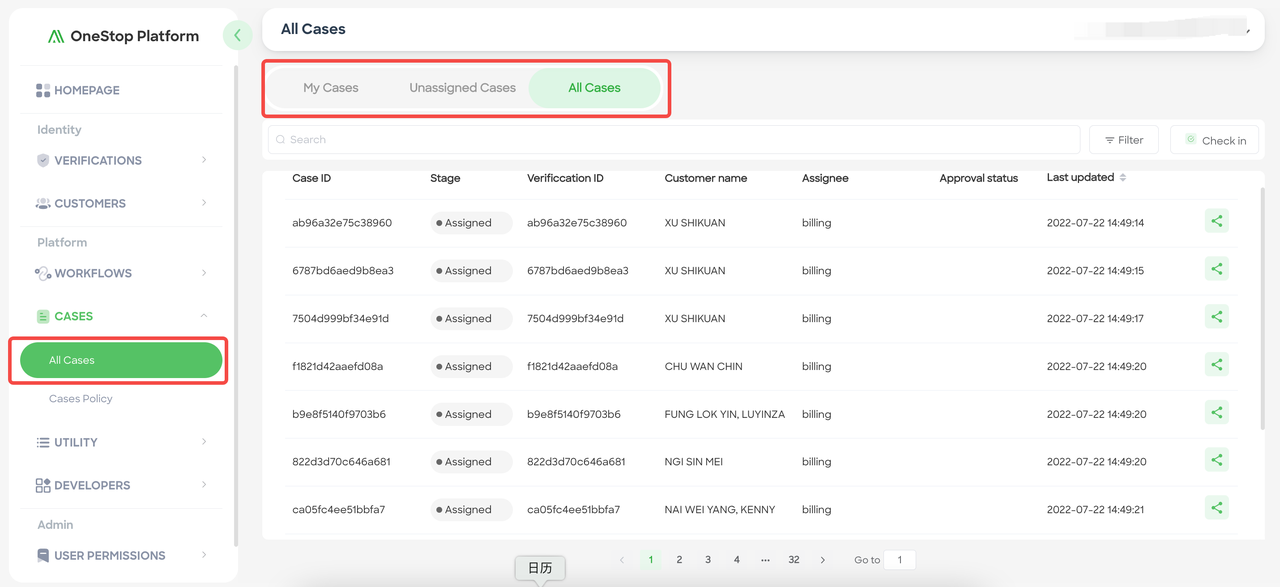Select the WORKFLOWS sidebar icon
The image size is (1280, 587).
(44, 273)
